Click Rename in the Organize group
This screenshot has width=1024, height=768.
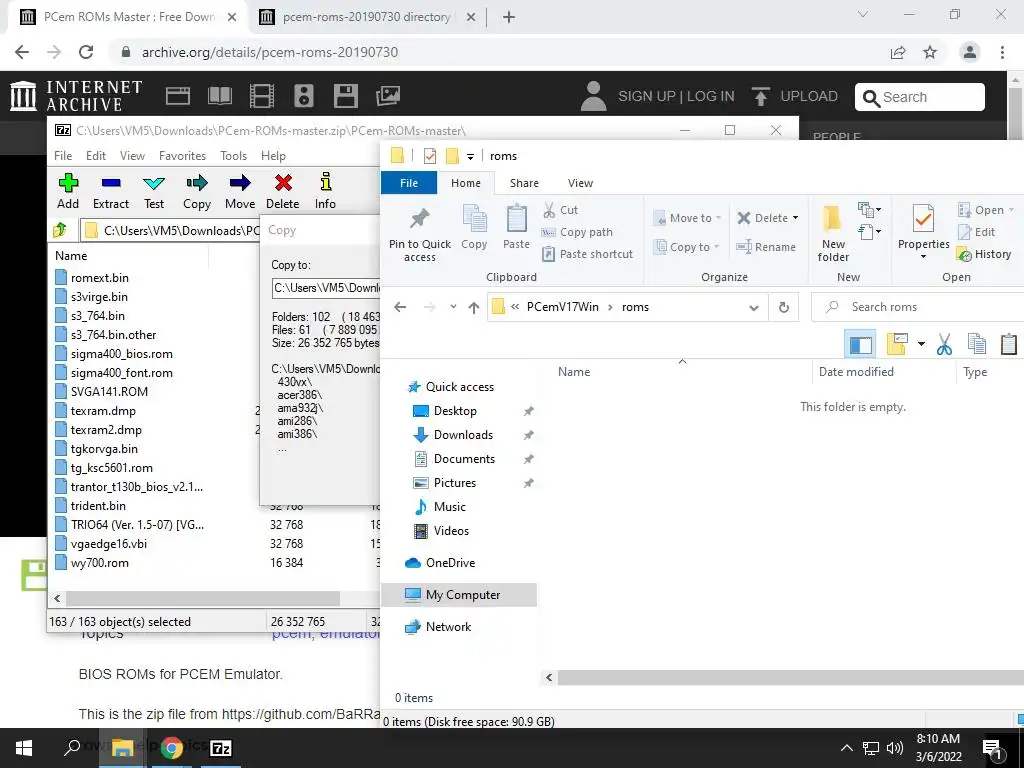pyautogui.click(x=766, y=247)
